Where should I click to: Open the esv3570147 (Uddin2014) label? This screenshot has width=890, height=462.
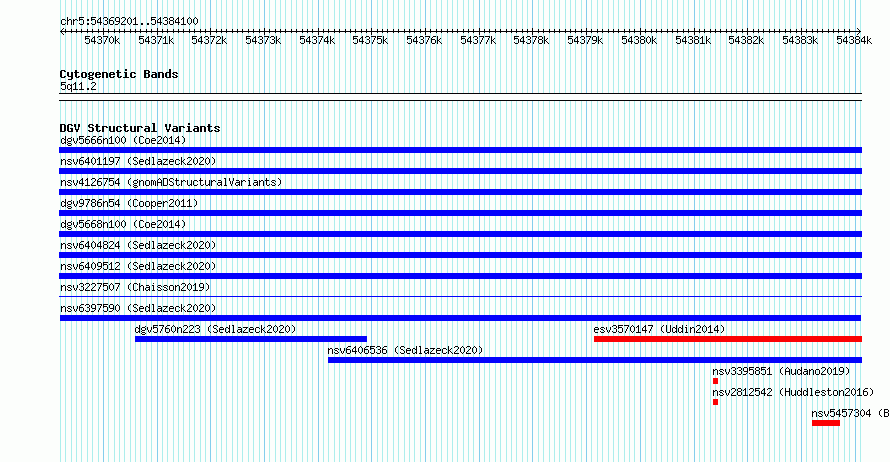click(x=659, y=329)
